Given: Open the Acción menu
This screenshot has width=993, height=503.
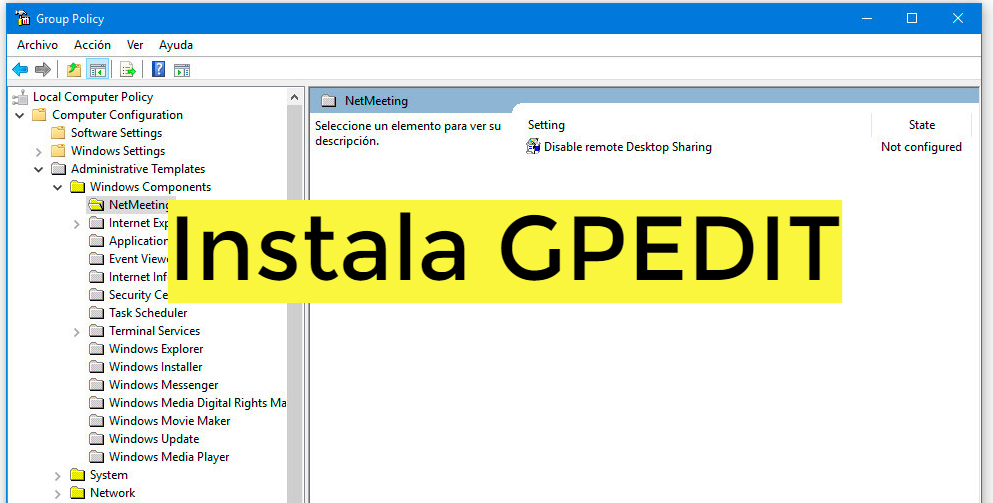Looking at the screenshot, I should point(92,45).
